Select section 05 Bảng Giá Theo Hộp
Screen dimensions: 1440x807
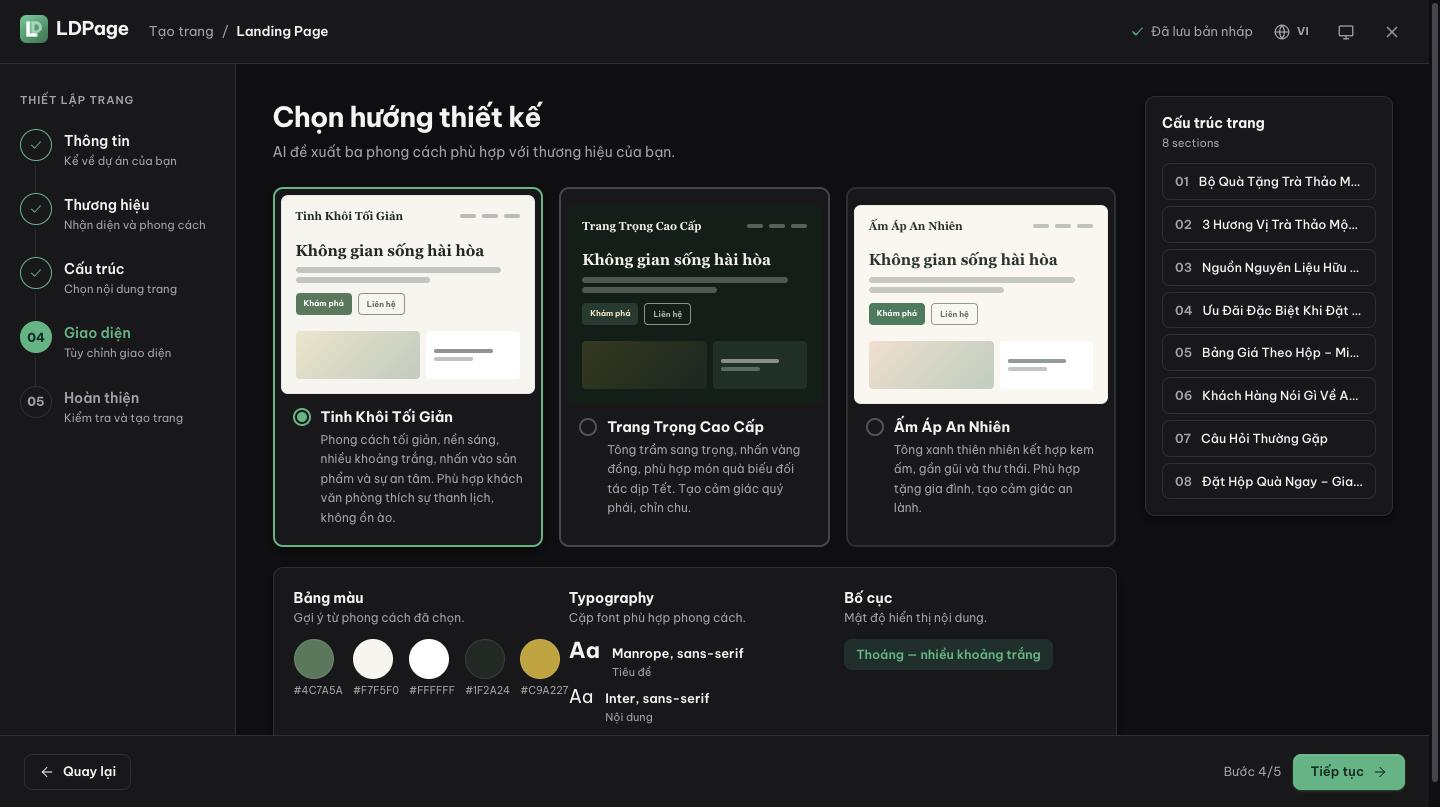[x=1269, y=353]
